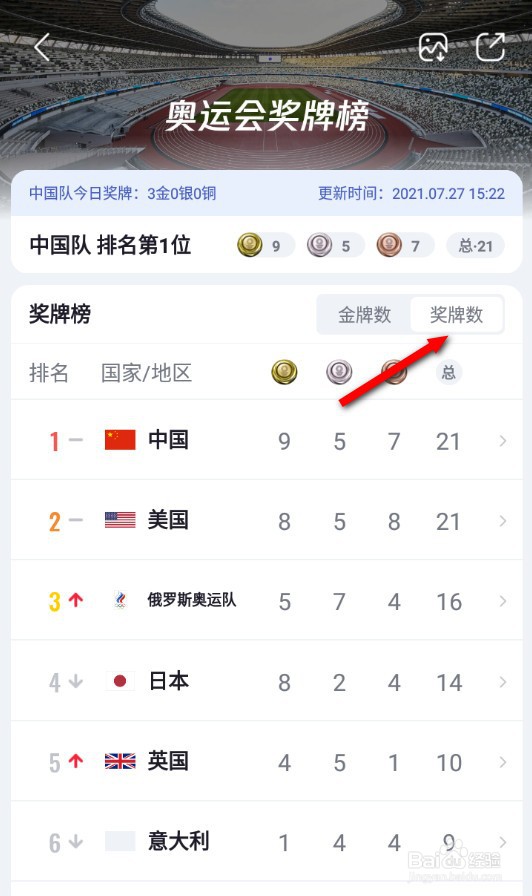Open 意大利 country entry
532x896 pixels.
267,842
